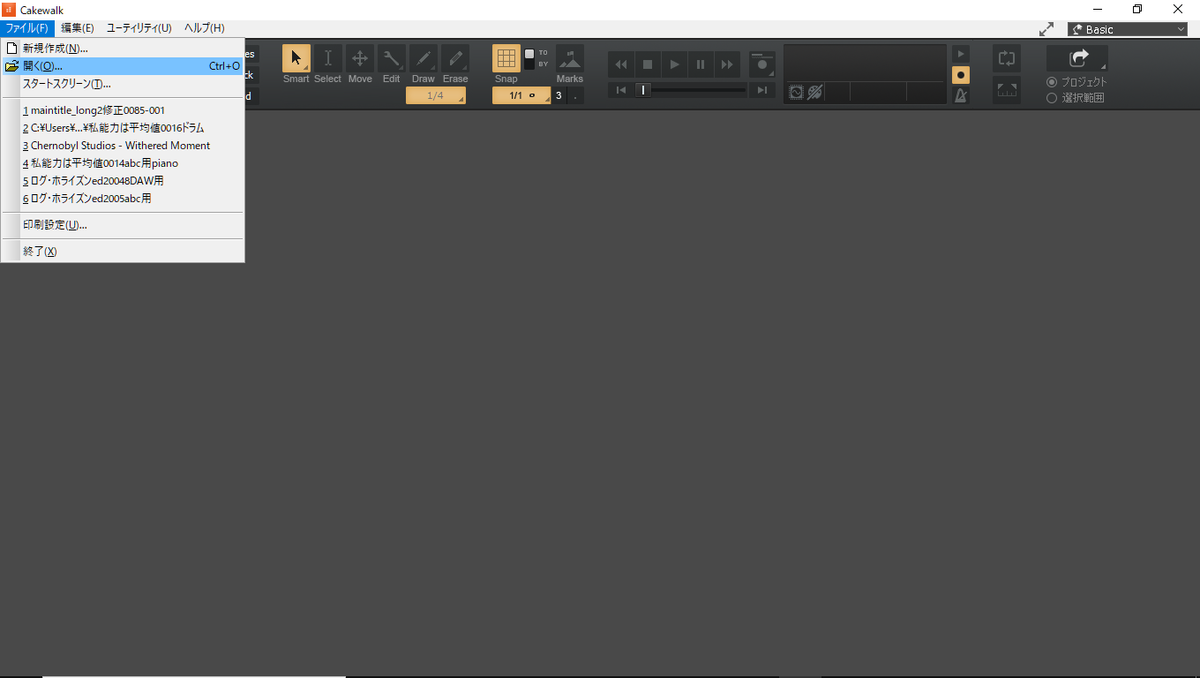Viewport: 1200px width, 678px height.
Task: Choose 新規作成(N)... menu entry
Action: point(122,48)
